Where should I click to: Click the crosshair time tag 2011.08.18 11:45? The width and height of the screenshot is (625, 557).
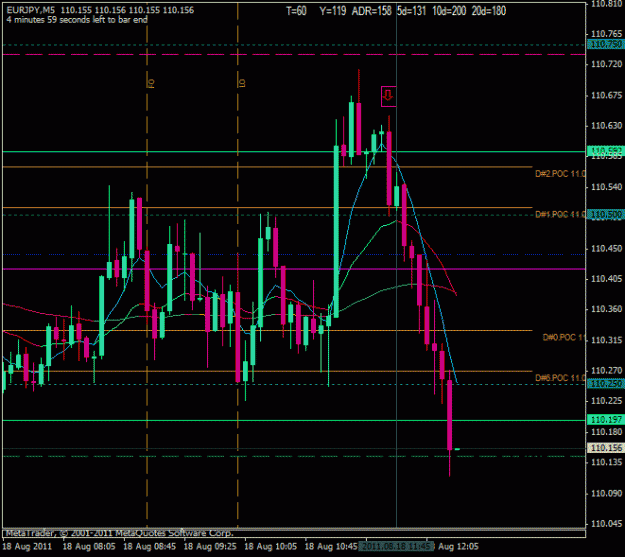click(x=396, y=546)
